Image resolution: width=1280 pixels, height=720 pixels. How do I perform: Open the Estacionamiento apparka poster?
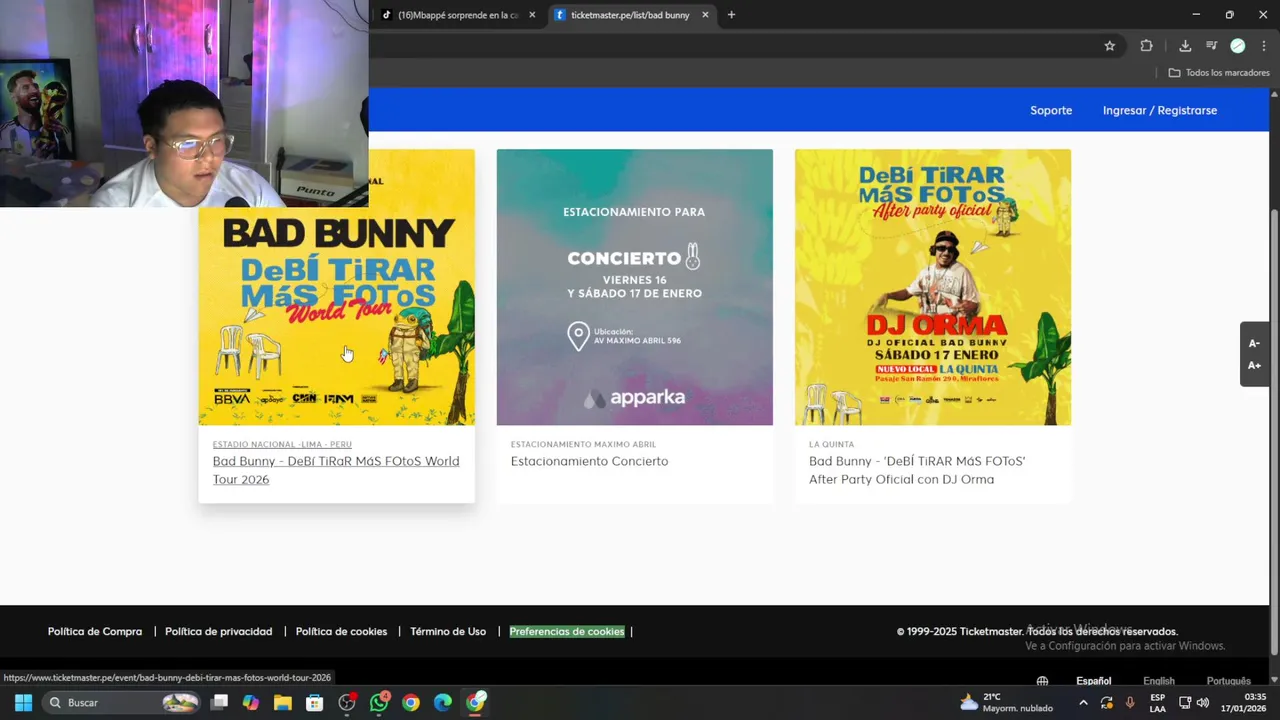(x=635, y=287)
